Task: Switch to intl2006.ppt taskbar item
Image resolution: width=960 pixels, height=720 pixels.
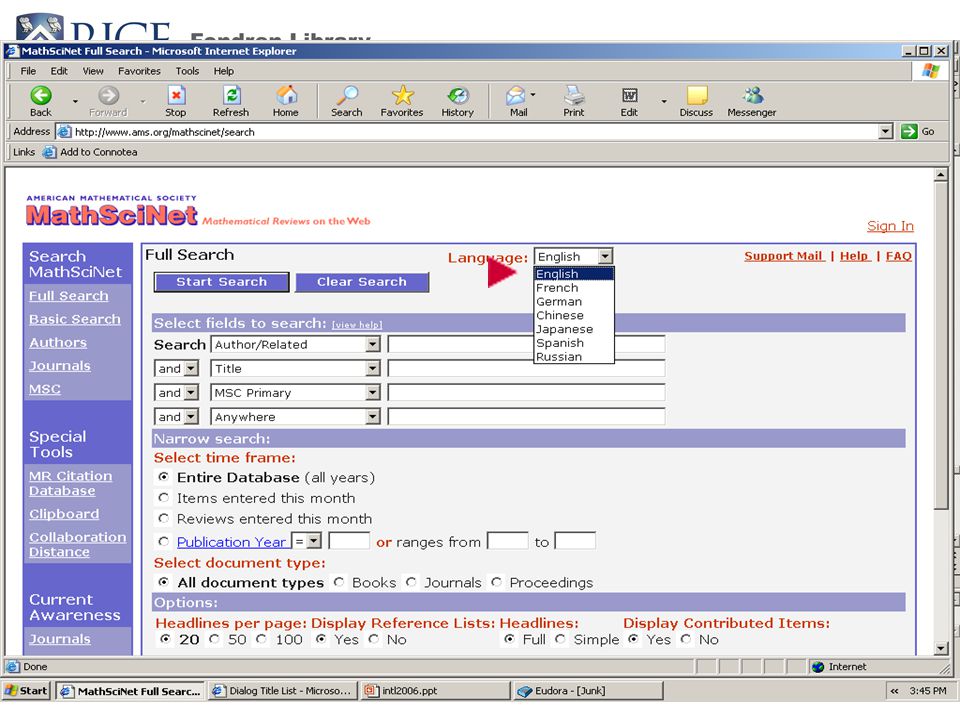Action: click(435, 691)
